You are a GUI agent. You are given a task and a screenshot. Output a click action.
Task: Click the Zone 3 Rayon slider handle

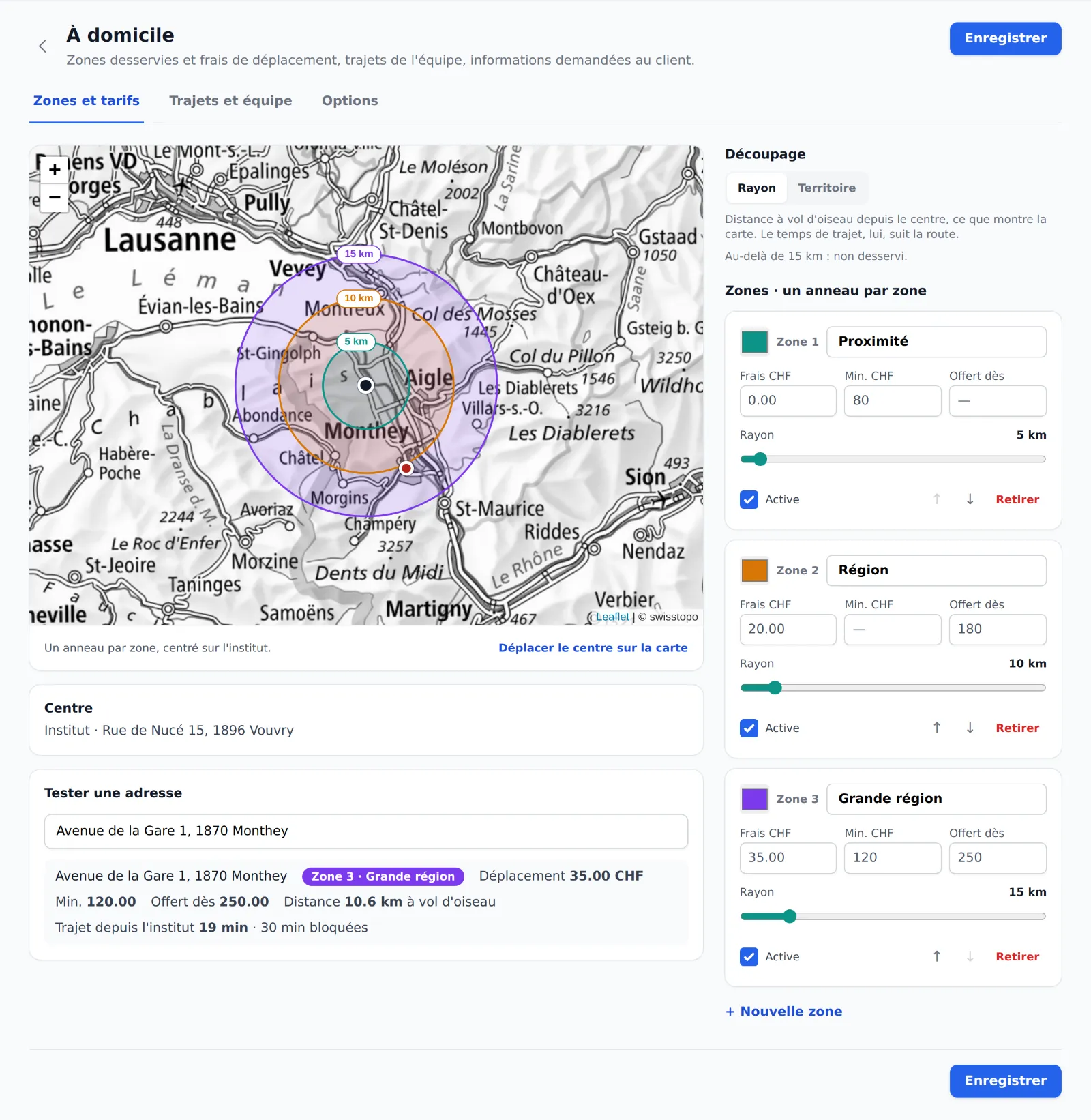tap(790, 916)
